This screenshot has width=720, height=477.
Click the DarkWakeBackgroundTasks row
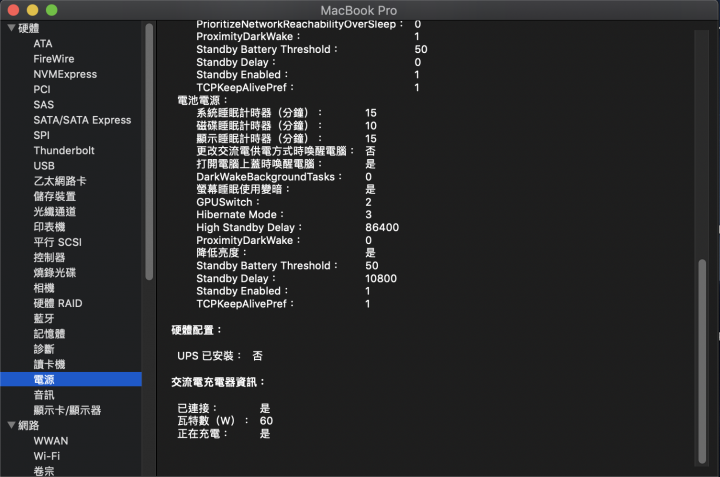pos(284,177)
